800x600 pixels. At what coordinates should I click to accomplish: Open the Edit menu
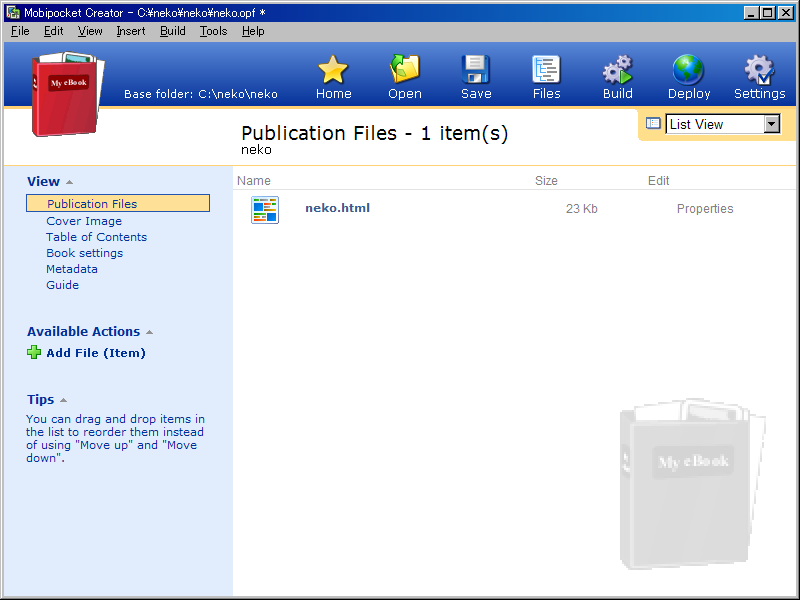pyautogui.click(x=54, y=31)
